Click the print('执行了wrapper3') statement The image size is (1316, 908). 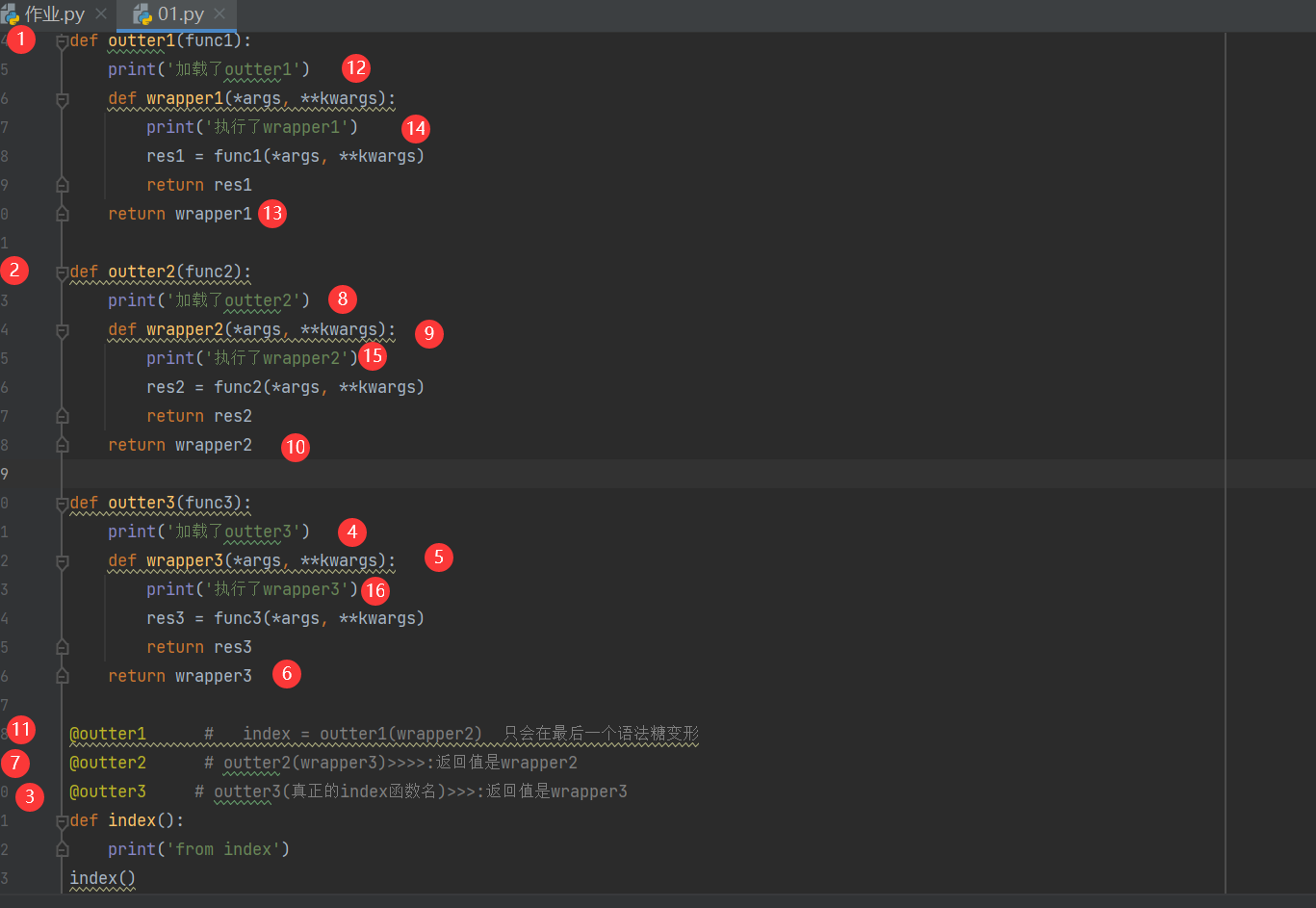[252, 589]
